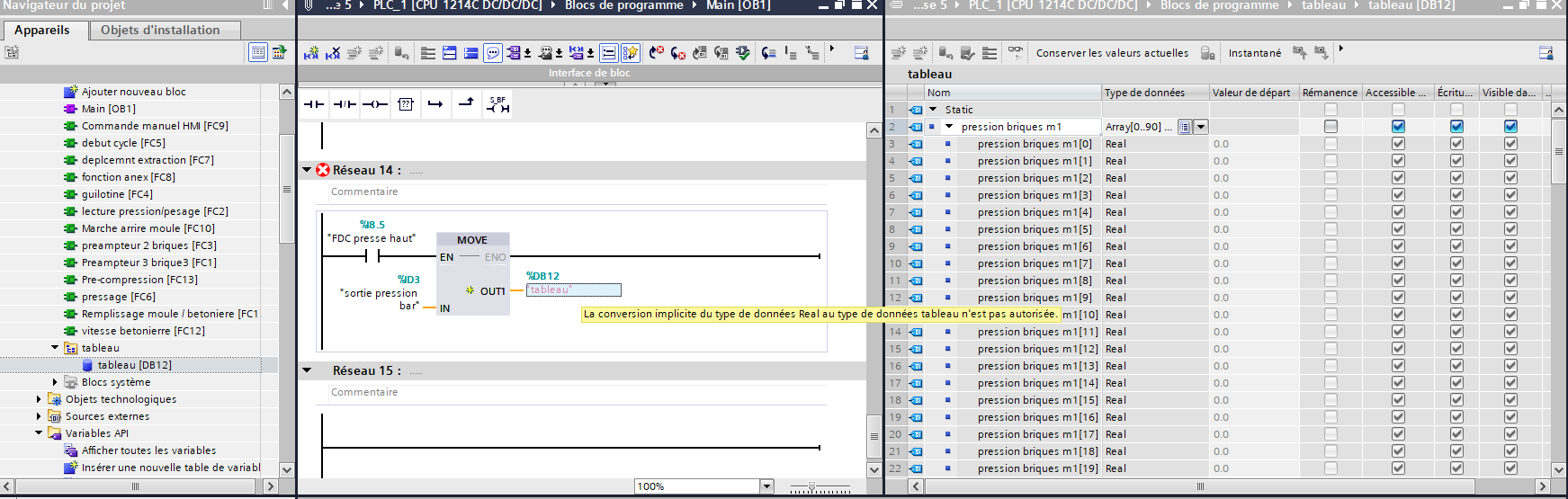
Task: Insert a normally open contact
Action: [313, 105]
